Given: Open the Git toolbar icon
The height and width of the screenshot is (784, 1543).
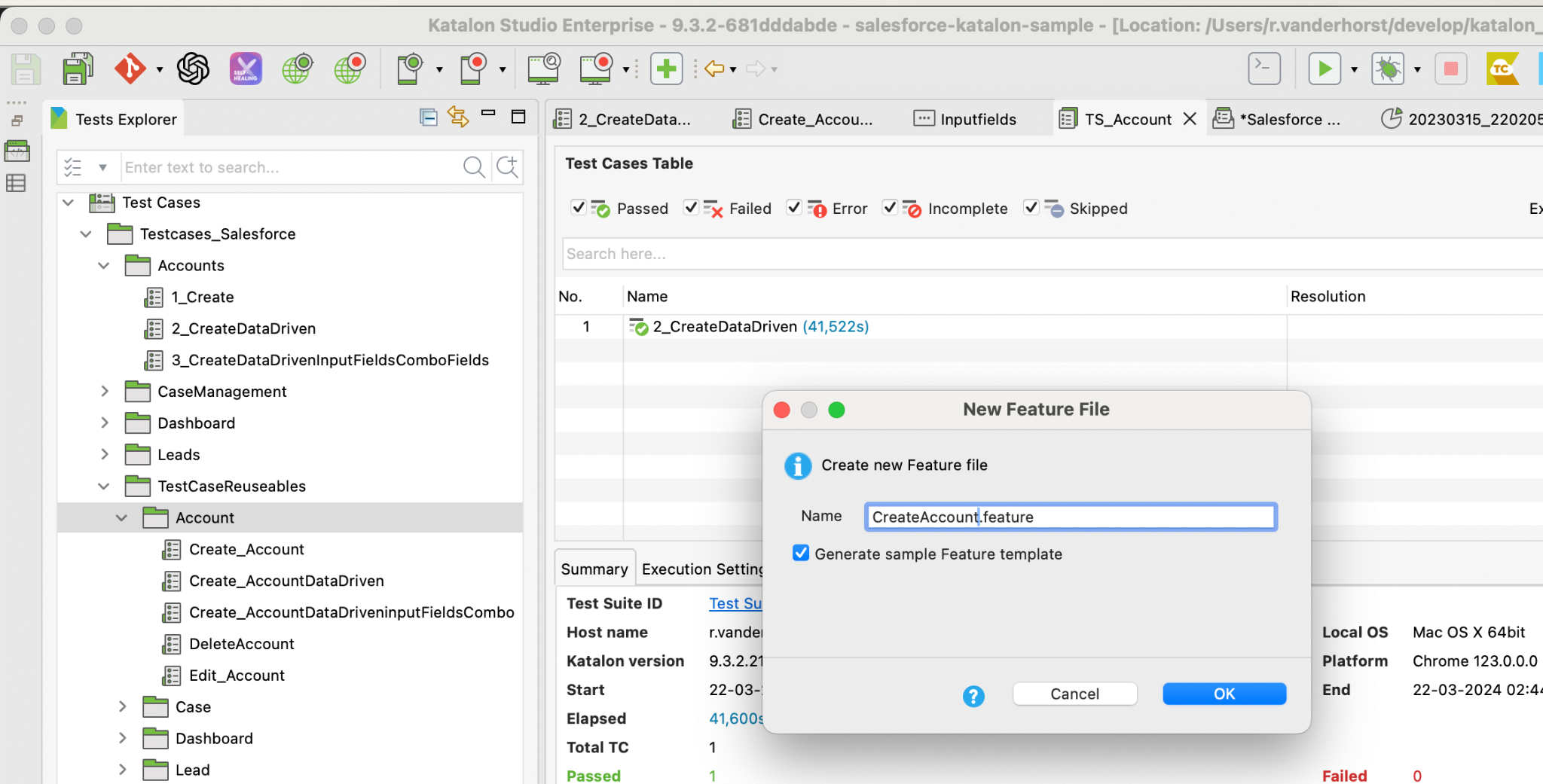Looking at the screenshot, I should point(130,69).
